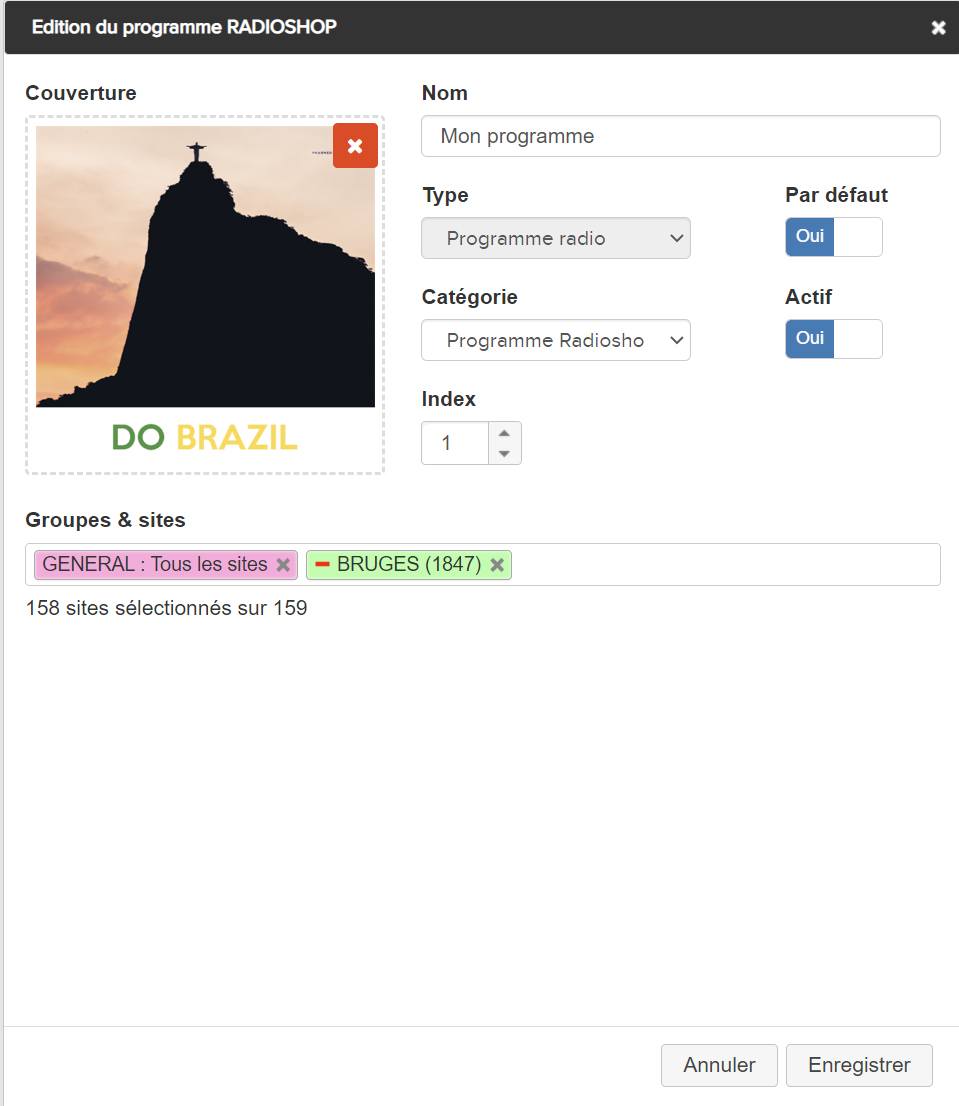Click the Nom input field
The height and width of the screenshot is (1106, 959).
tap(680, 136)
